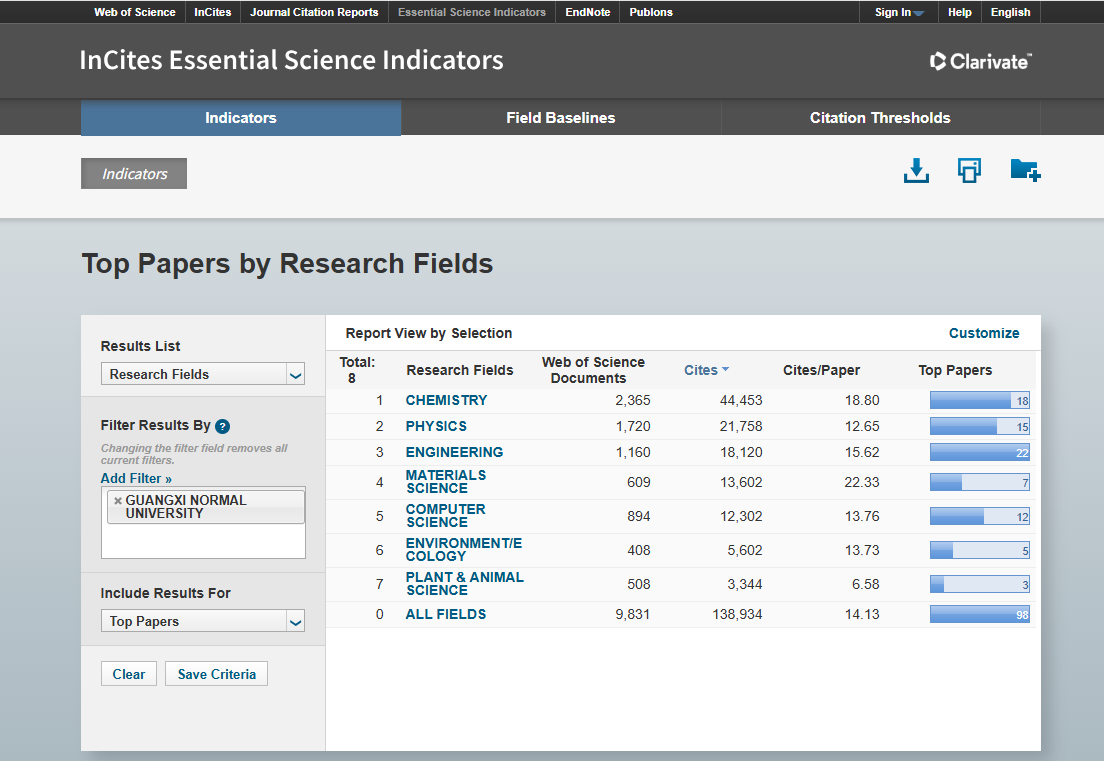Click the Customize link
The image size is (1104, 761).
point(984,333)
